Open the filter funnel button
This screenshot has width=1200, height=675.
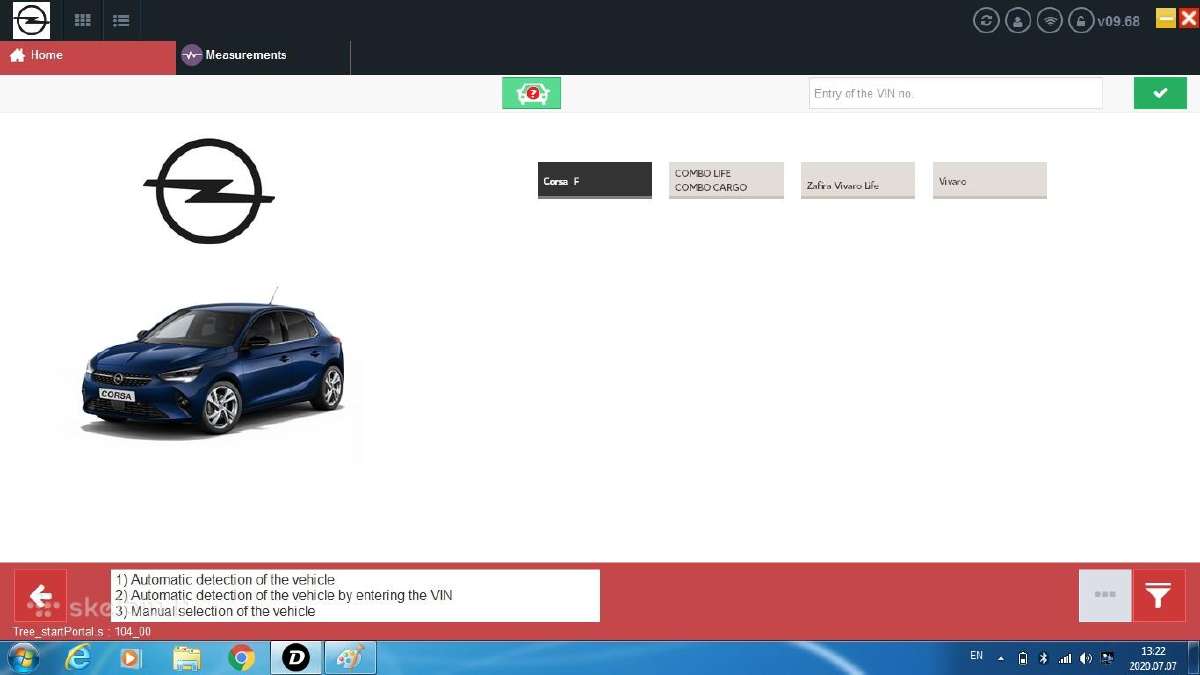pos(1159,596)
